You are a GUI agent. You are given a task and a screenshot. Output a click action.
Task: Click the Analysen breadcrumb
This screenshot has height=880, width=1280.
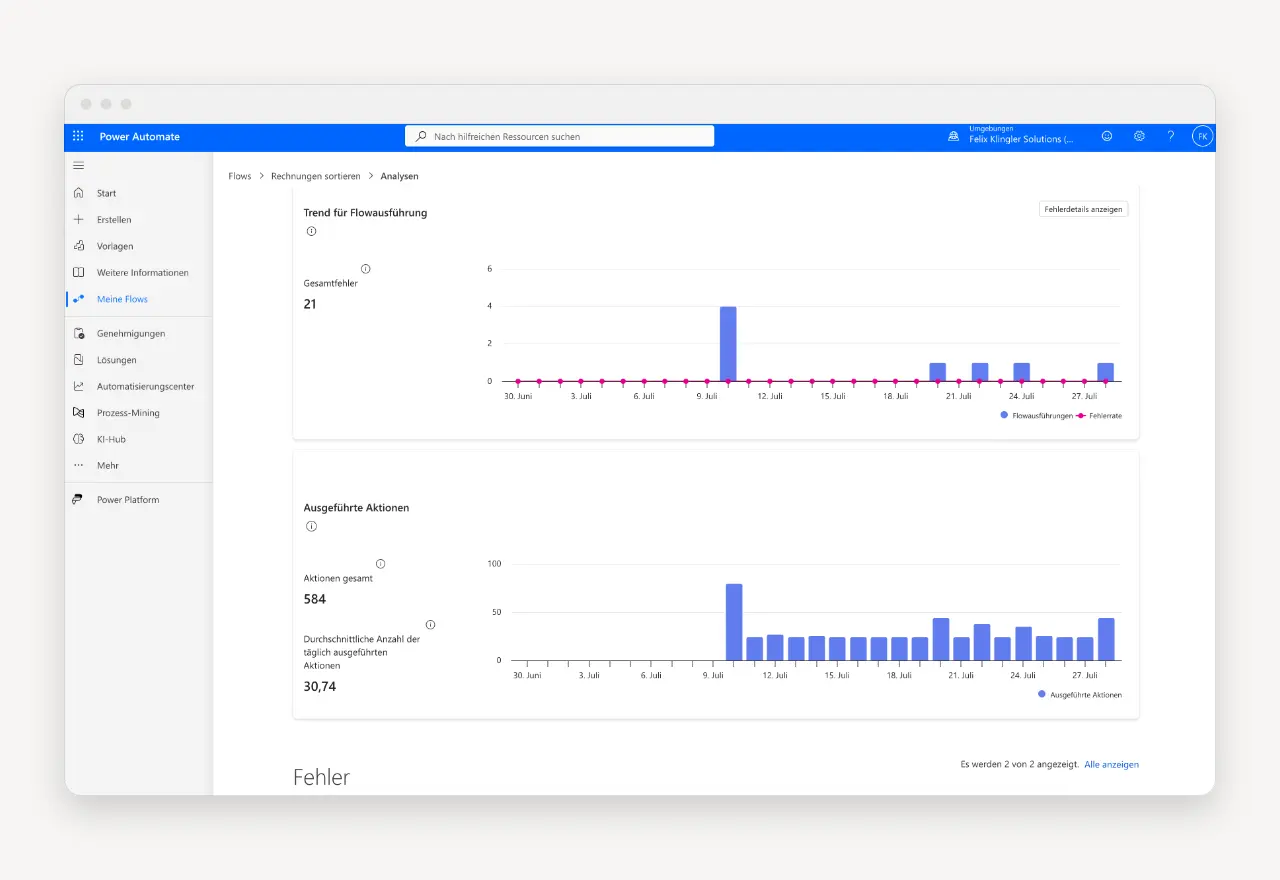pyautogui.click(x=400, y=176)
